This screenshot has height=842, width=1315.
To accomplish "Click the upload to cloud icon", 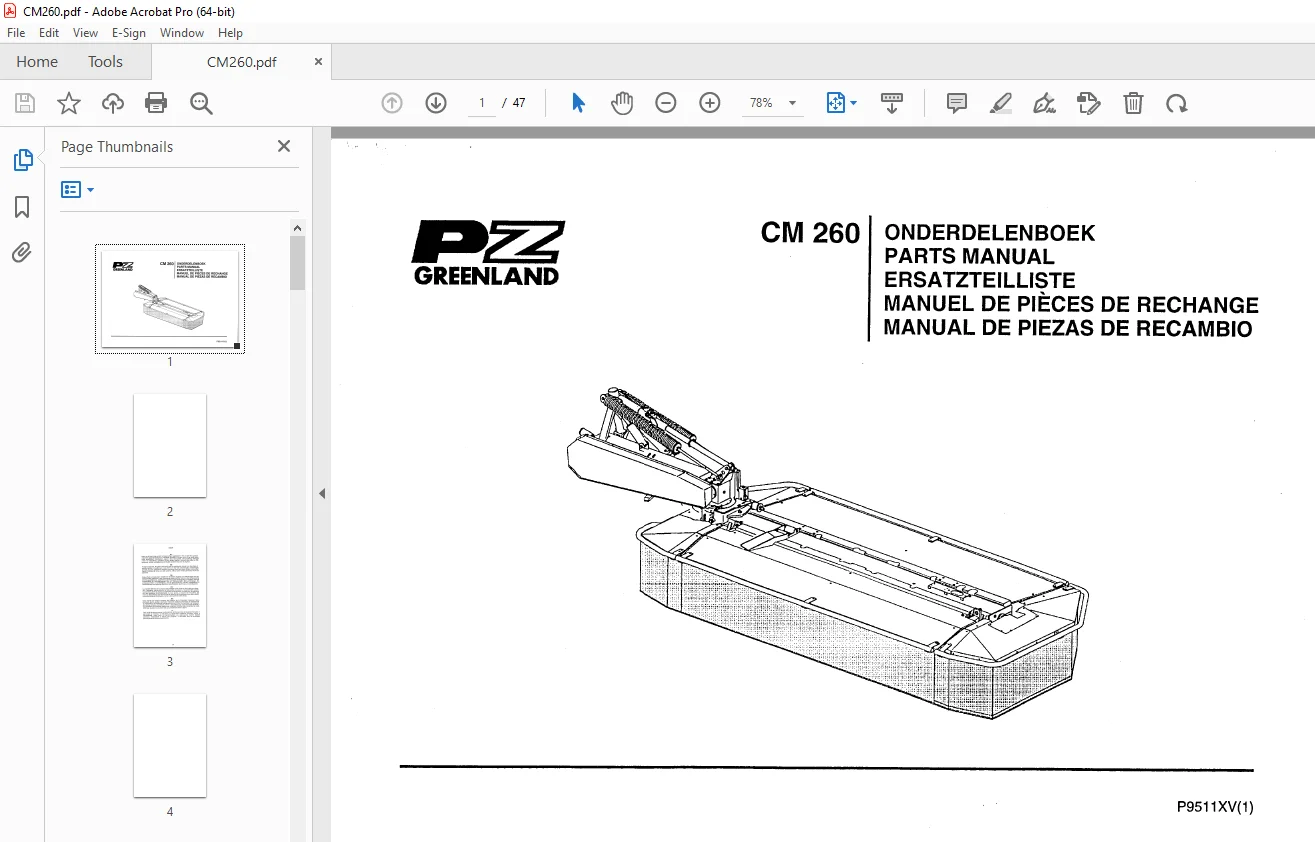I will 113,103.
